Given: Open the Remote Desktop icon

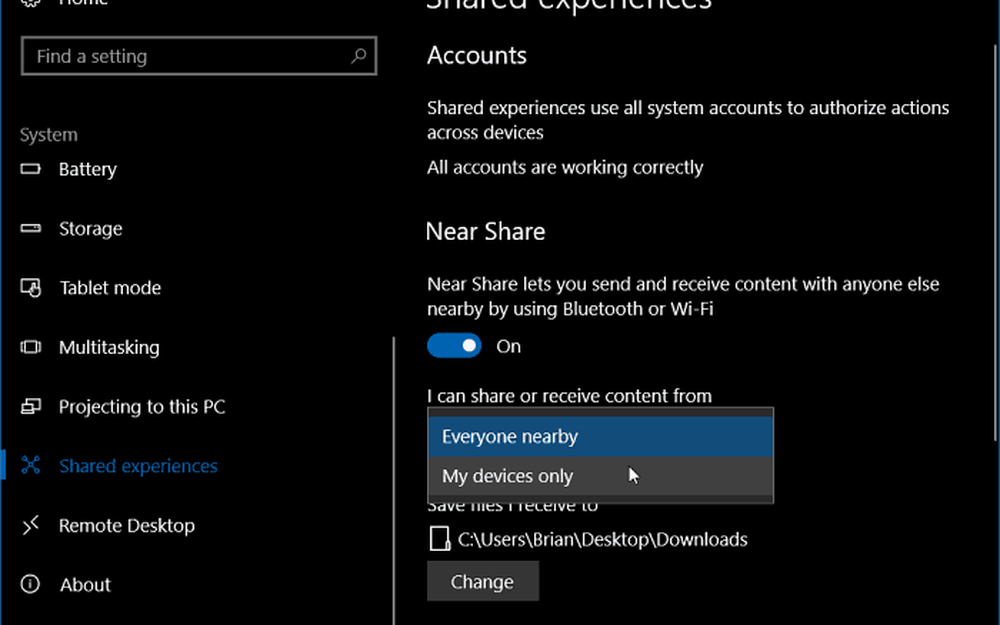Looking at the screenshot, I should pyautogui.click(x=30, y=526).
